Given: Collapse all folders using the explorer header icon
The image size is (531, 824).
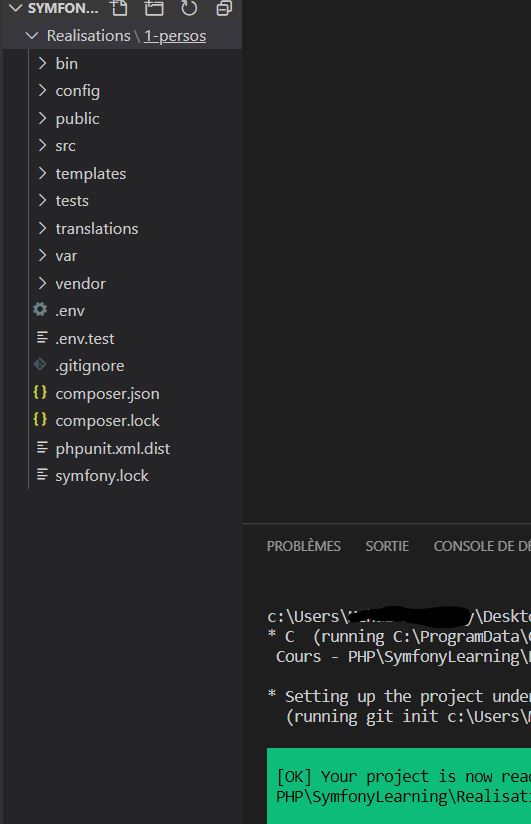Looking at the screenshot, I should click(224, 8).
